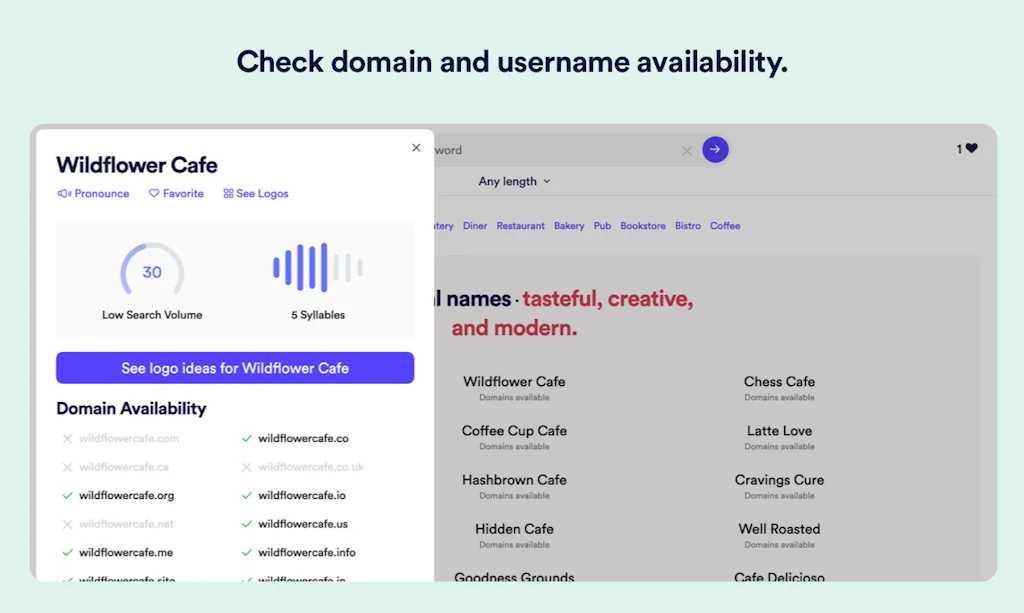1024x613 pixels.
Task: Click the syllables sound wave graphic
Action: pos(317,268)
